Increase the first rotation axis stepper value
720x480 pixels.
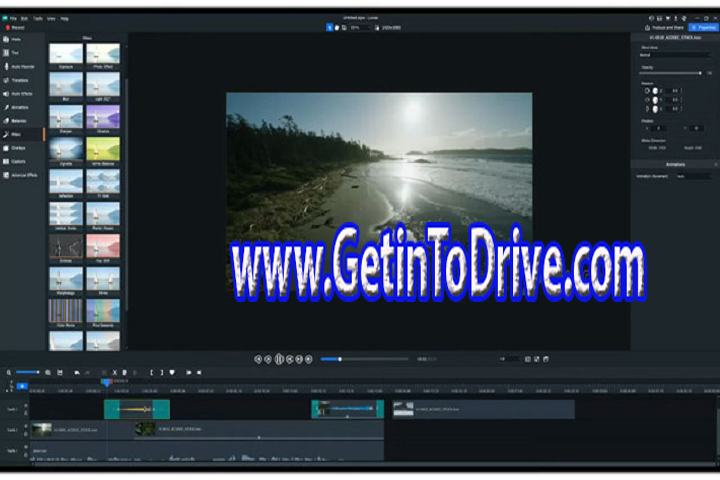[681, 89]
